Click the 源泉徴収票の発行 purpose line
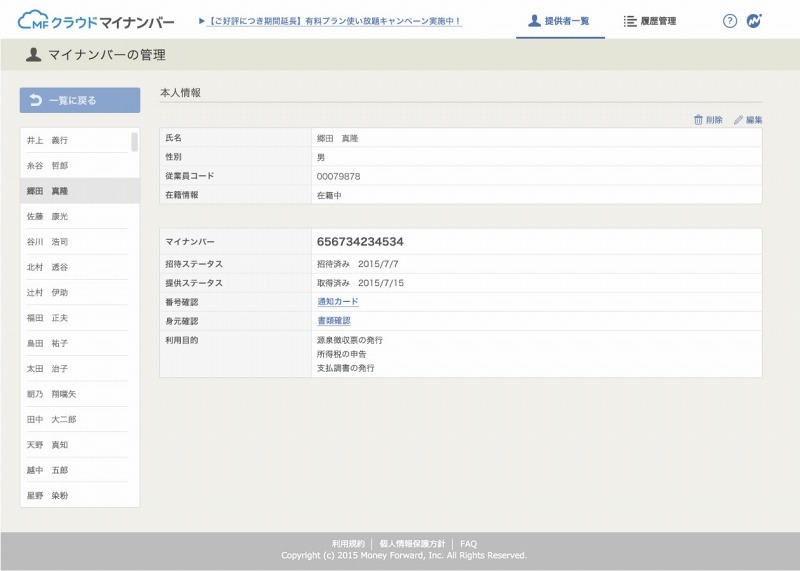 pos(349,340)
